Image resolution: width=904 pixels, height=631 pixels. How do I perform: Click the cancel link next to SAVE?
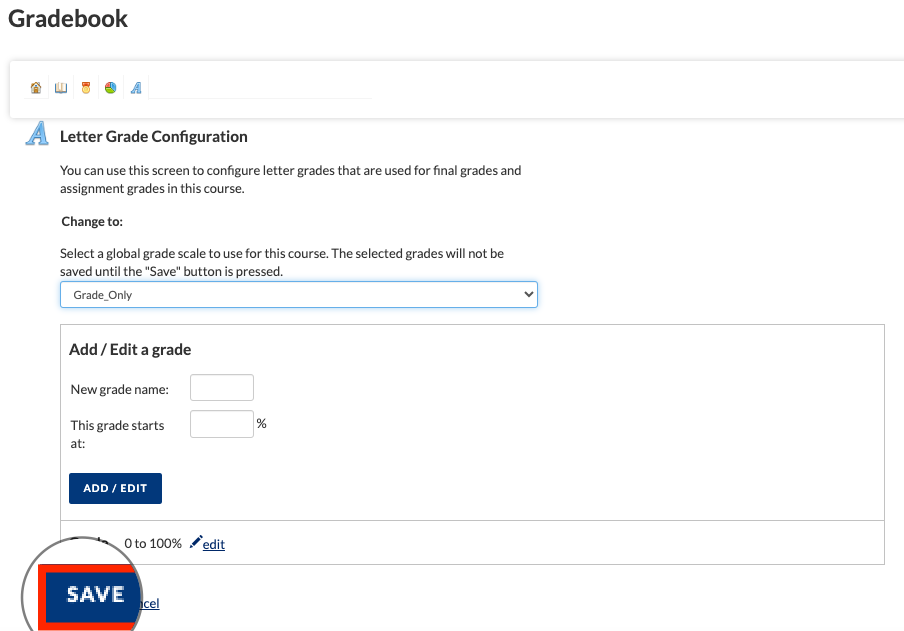[149, 603]
